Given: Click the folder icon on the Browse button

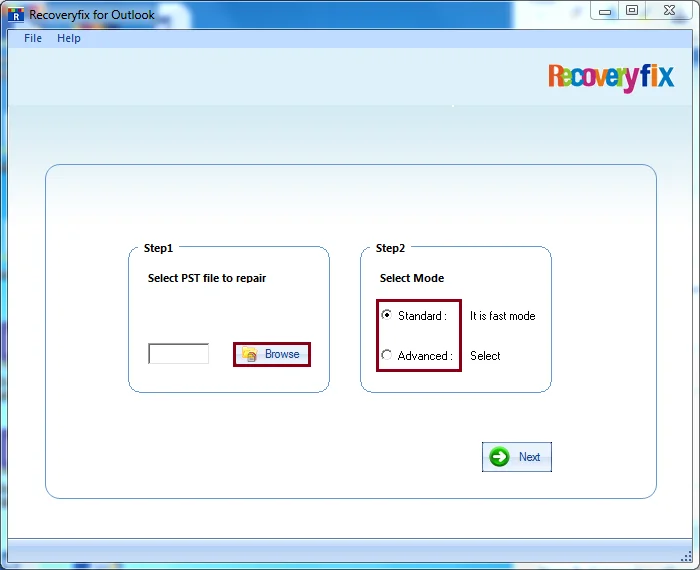Looking at the screenshot, I should tap(250, 354).
